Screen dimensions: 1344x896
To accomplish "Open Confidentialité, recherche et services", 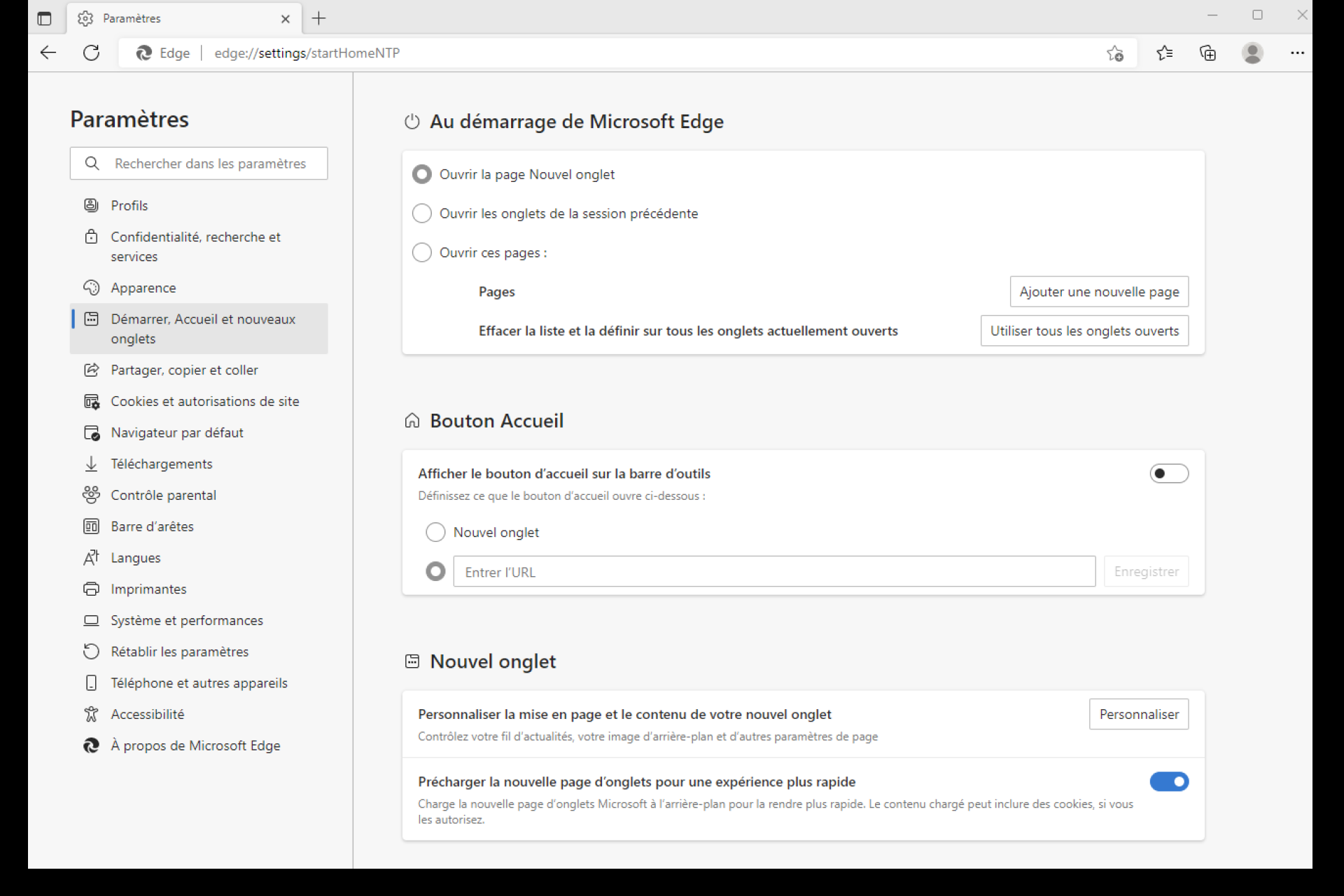I will (x=199, y=246).
